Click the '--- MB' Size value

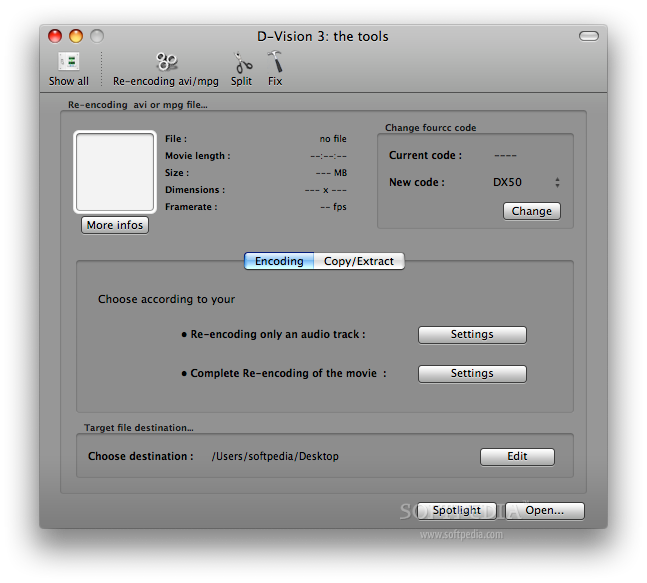pyautogui.click(x=331, y=173)
